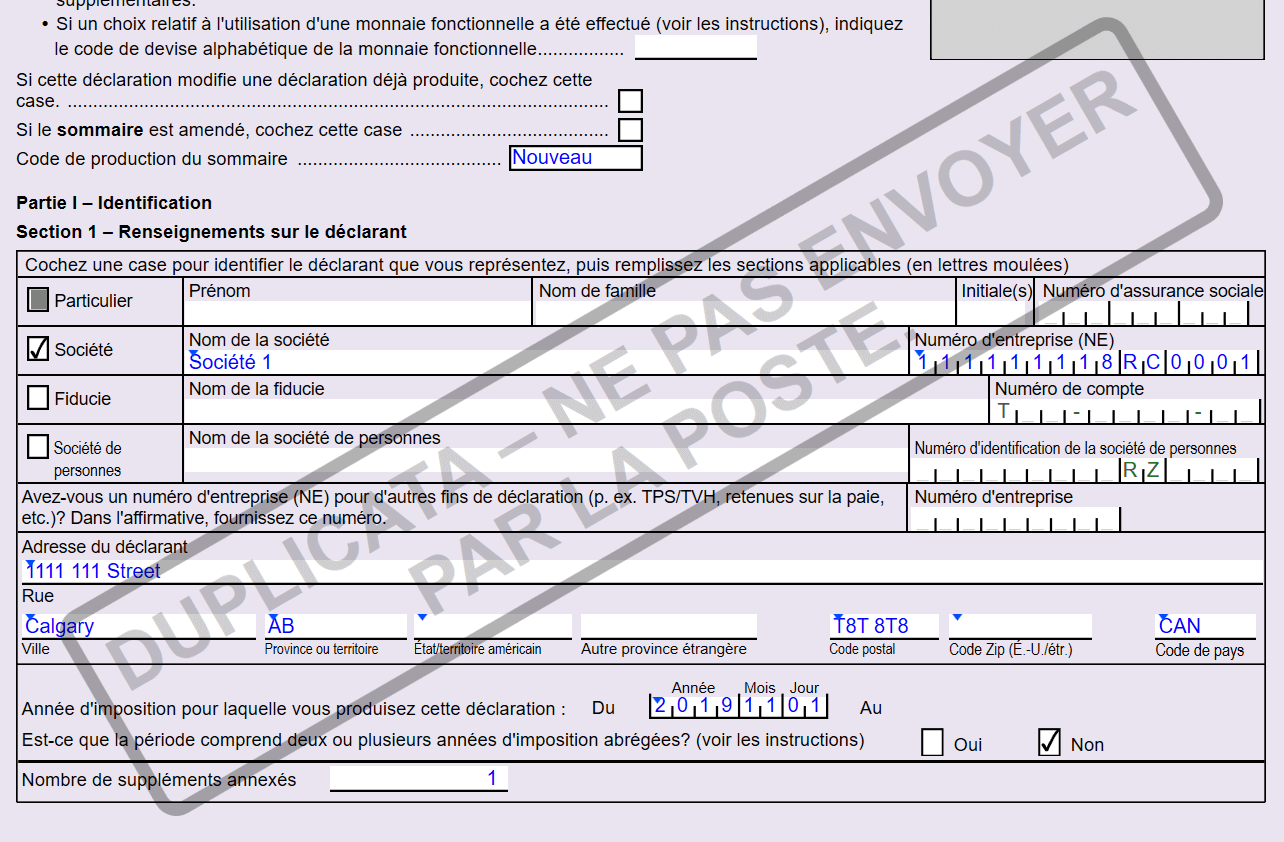Screen dimensions: 1284x842
Task: Click the Numéro d'assurance sociale field
Action: (x=1148, y=313)
